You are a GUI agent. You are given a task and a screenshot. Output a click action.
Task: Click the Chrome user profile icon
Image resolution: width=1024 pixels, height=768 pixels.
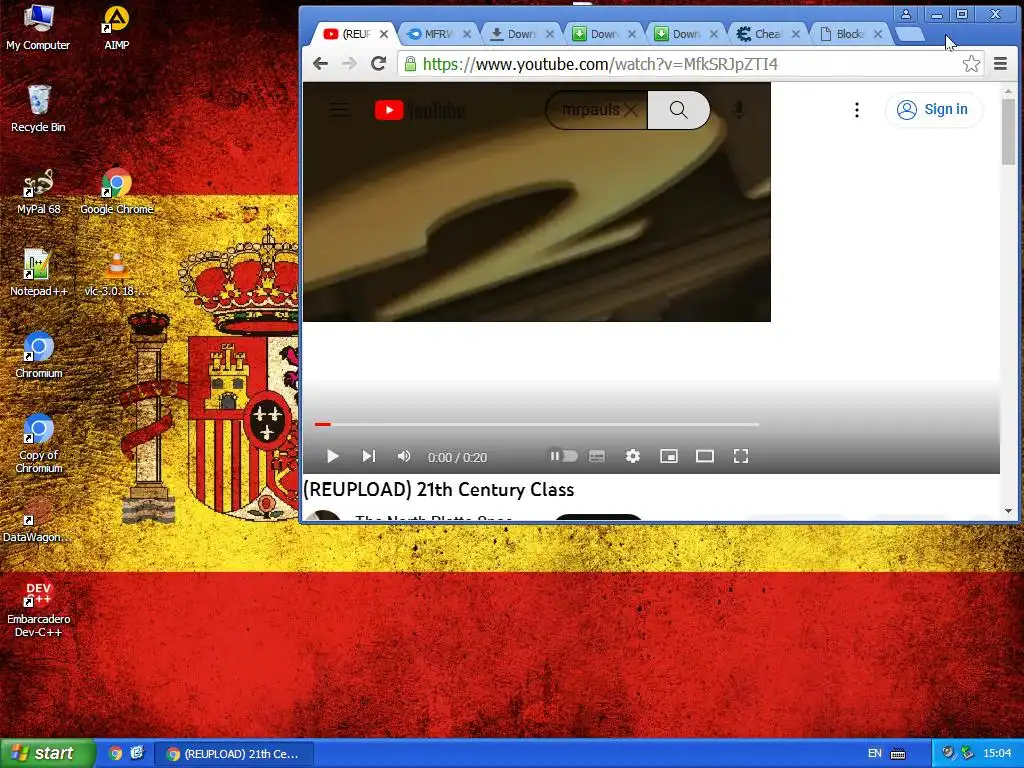coord(906,14)
